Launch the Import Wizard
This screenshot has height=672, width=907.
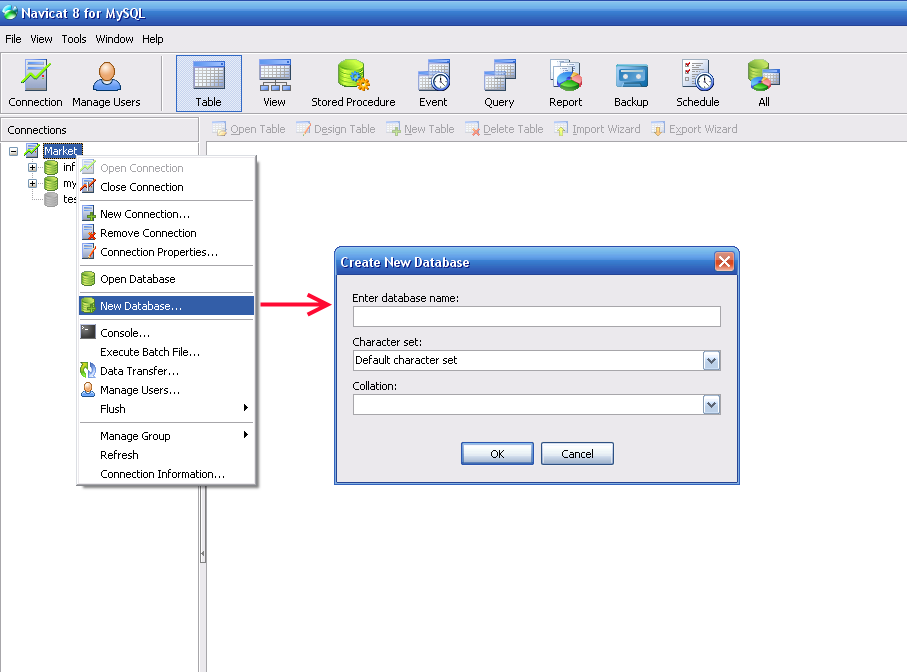tap(598, 129)
